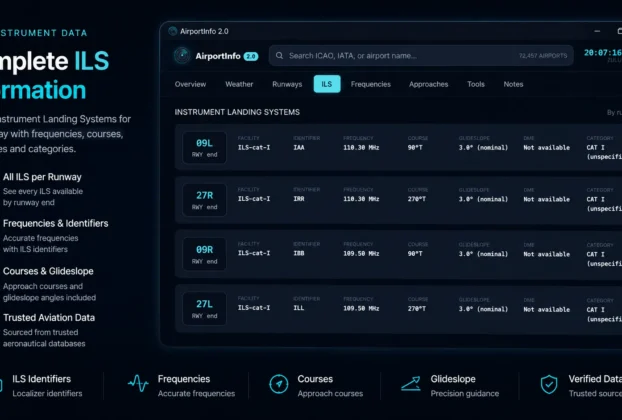The width and height of the screenshot is (622, 420).
Task: Click the title bar AirportInfo 2.0 app icon
Action: pos(173,31)
